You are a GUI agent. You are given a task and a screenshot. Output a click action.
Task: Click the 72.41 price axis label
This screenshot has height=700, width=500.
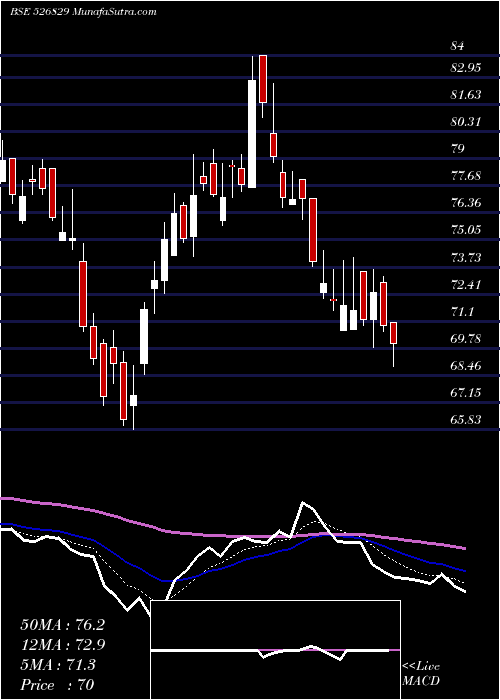click(466, 284)
